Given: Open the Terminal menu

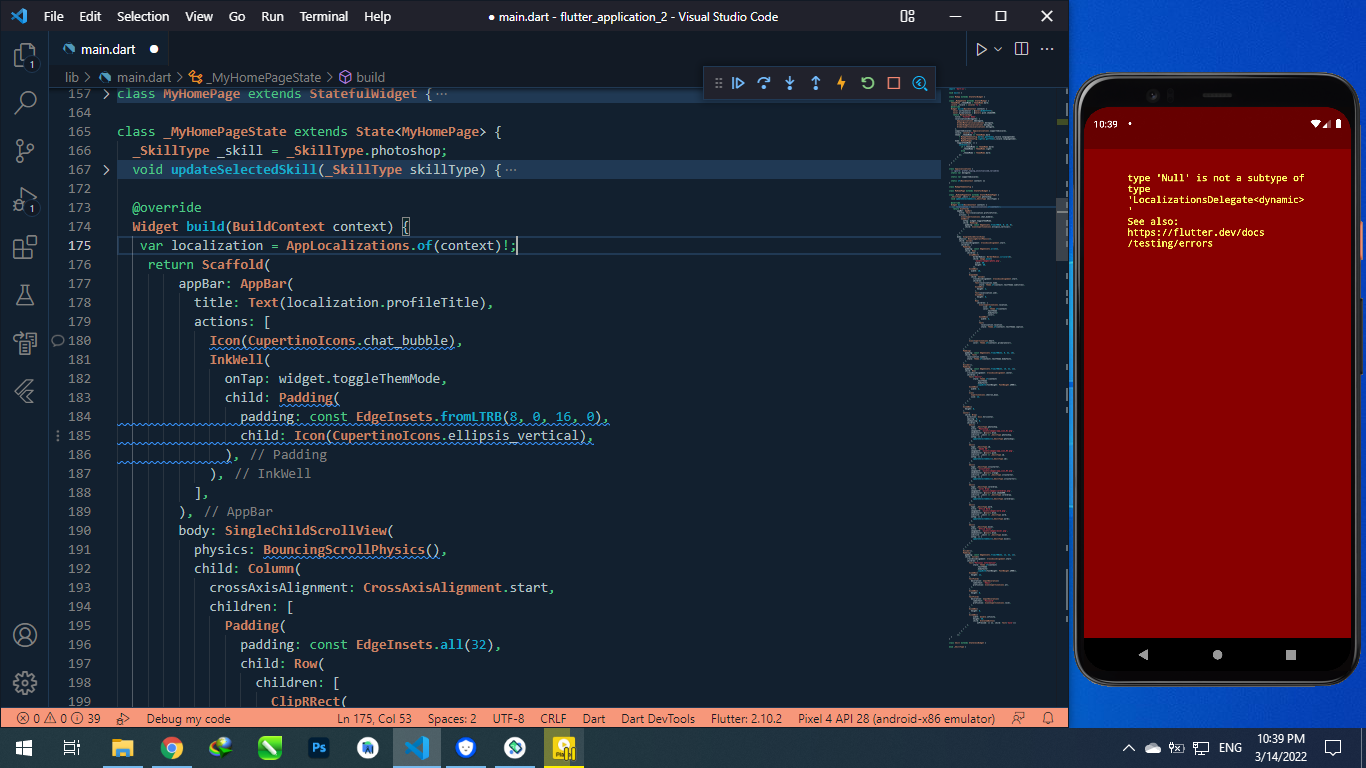Looking at the screenshot, I should 324,16.
